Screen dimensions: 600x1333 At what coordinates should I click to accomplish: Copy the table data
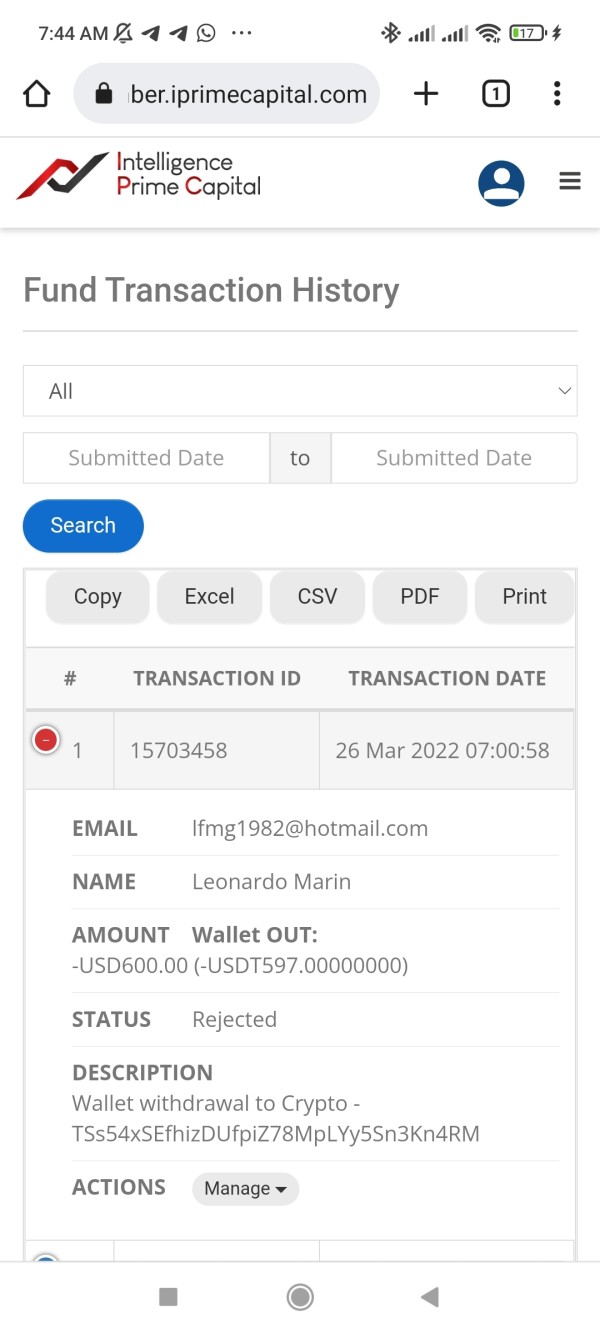[x=98, y=597]
